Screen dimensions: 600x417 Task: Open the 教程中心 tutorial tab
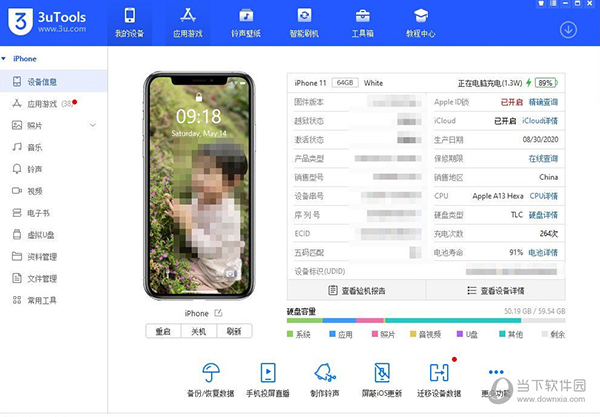[x=421, y=23]
